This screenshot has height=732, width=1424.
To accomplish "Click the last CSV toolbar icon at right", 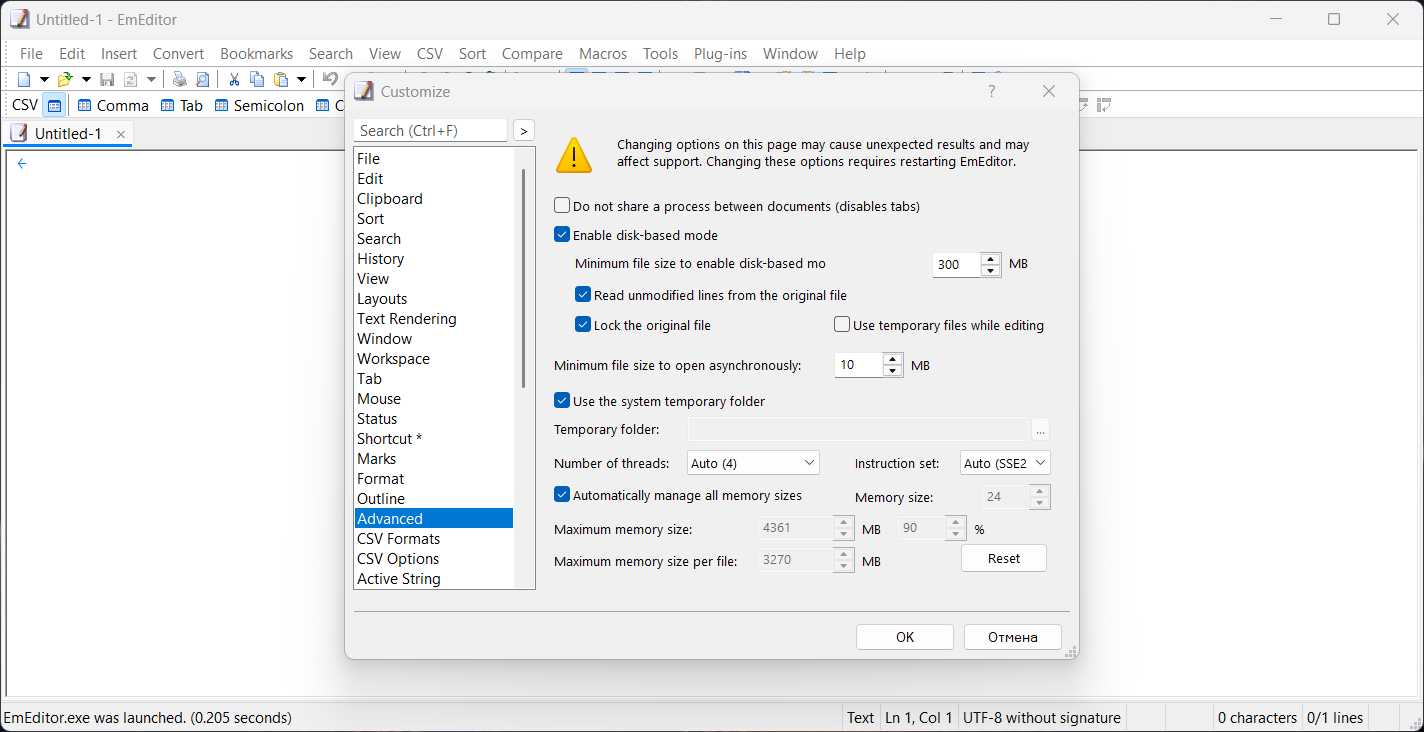I will point(1105,105).
